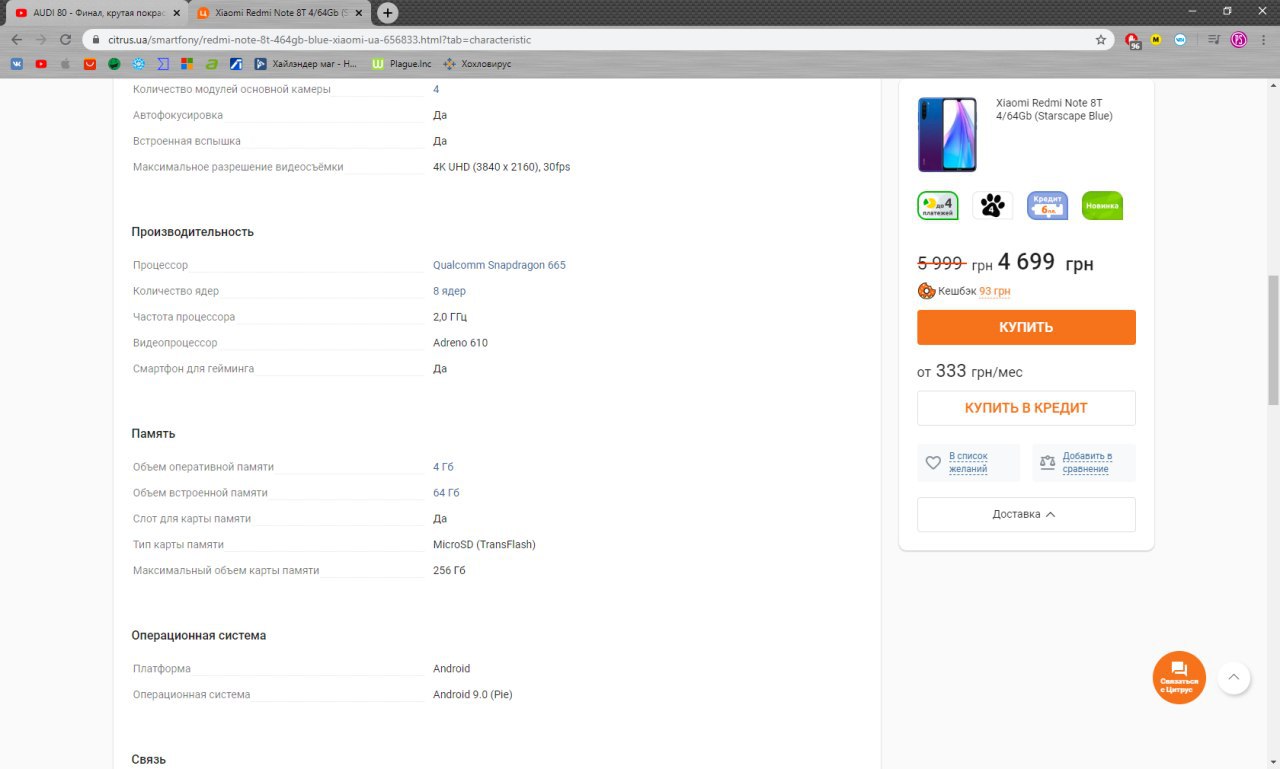Open the Plague.Inc bookmark

point(401,64)
